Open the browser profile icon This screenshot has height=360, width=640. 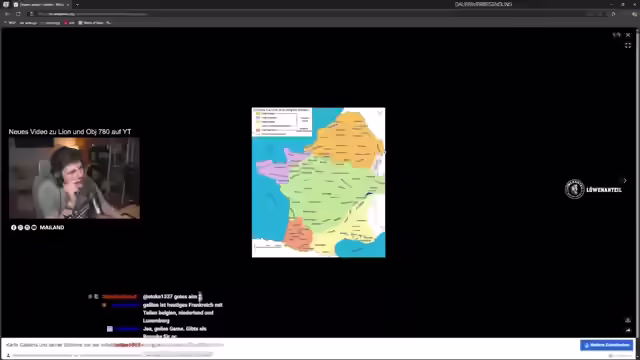(634, 14)
